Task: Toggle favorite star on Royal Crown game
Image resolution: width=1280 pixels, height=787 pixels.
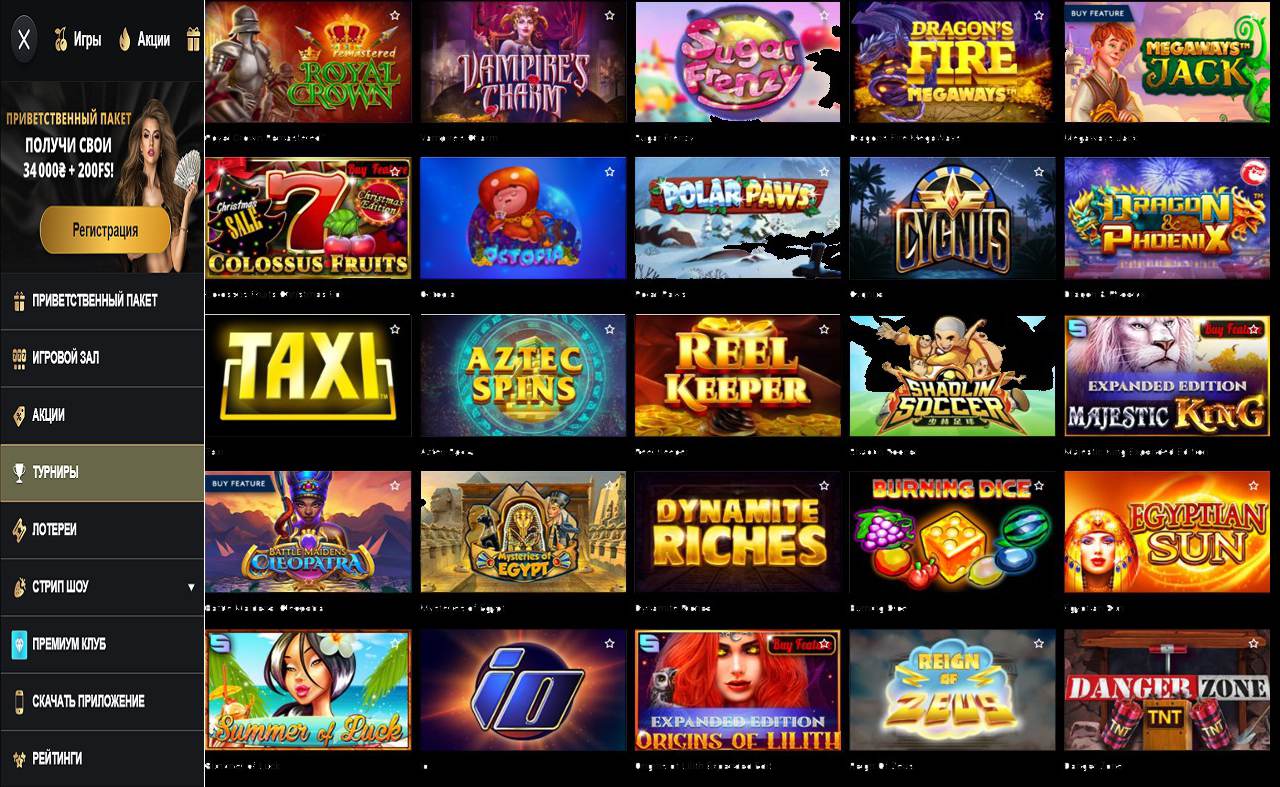Action: (x=395, y=16)
